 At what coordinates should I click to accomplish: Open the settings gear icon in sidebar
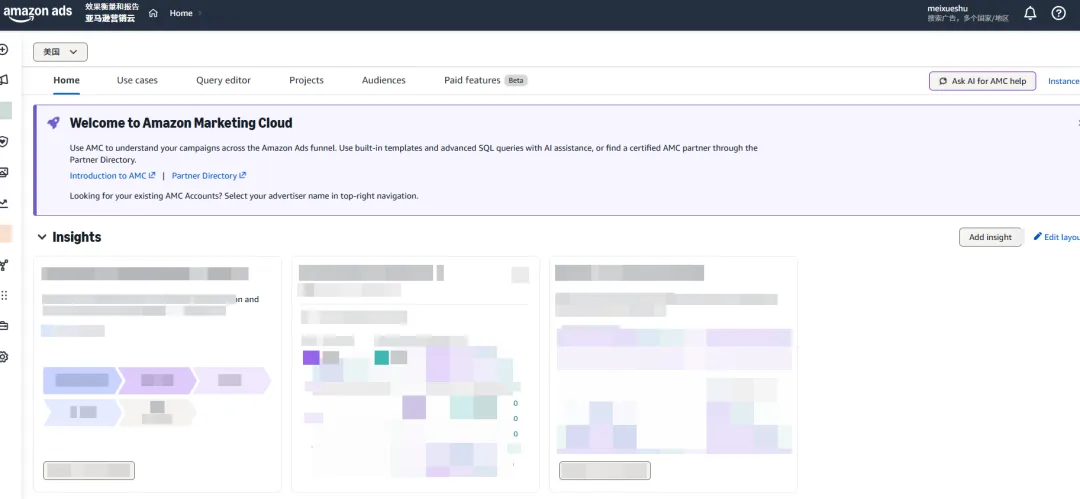pyautogui.click(x=3, y=357)
